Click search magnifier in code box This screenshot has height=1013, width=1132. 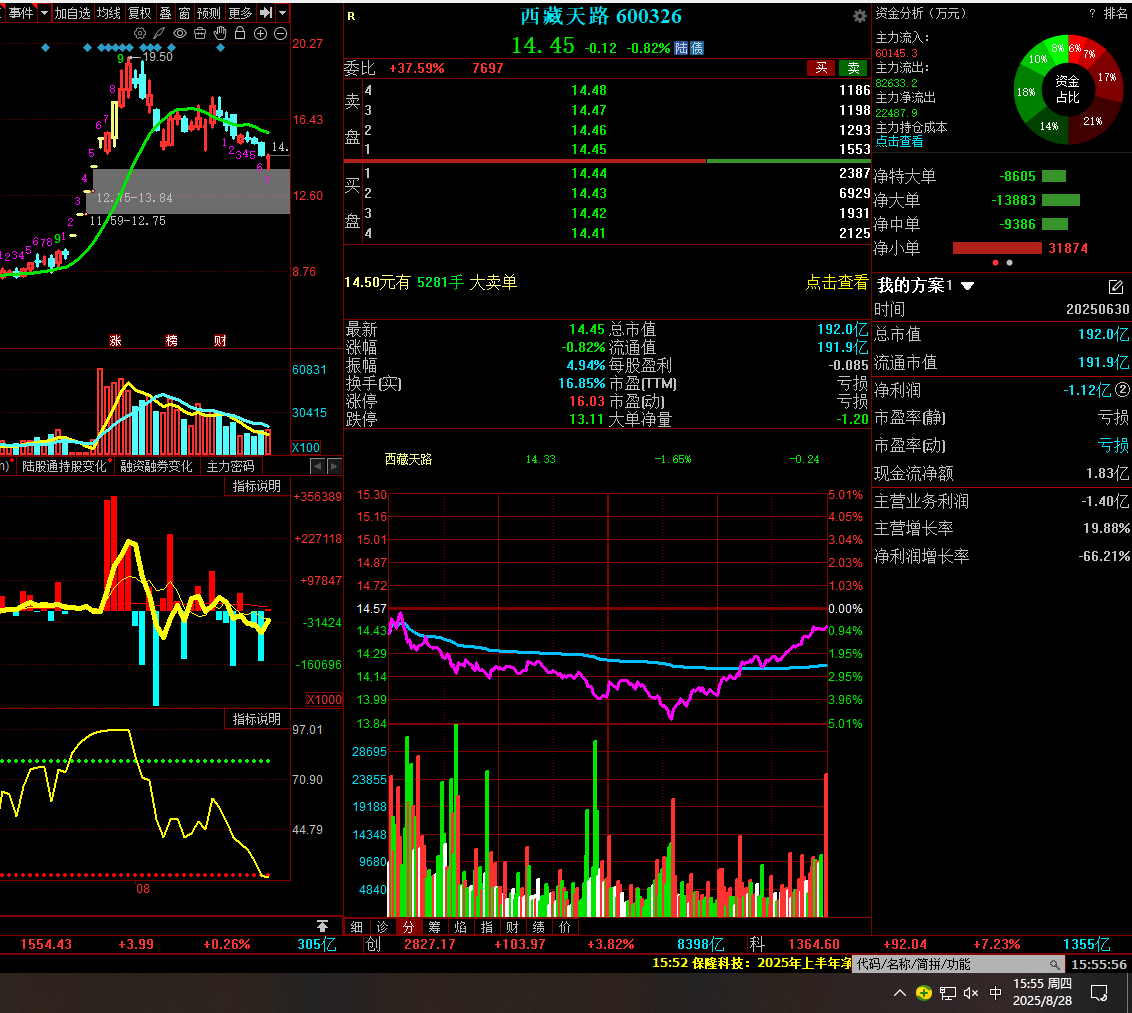[x=1055, y=965]
